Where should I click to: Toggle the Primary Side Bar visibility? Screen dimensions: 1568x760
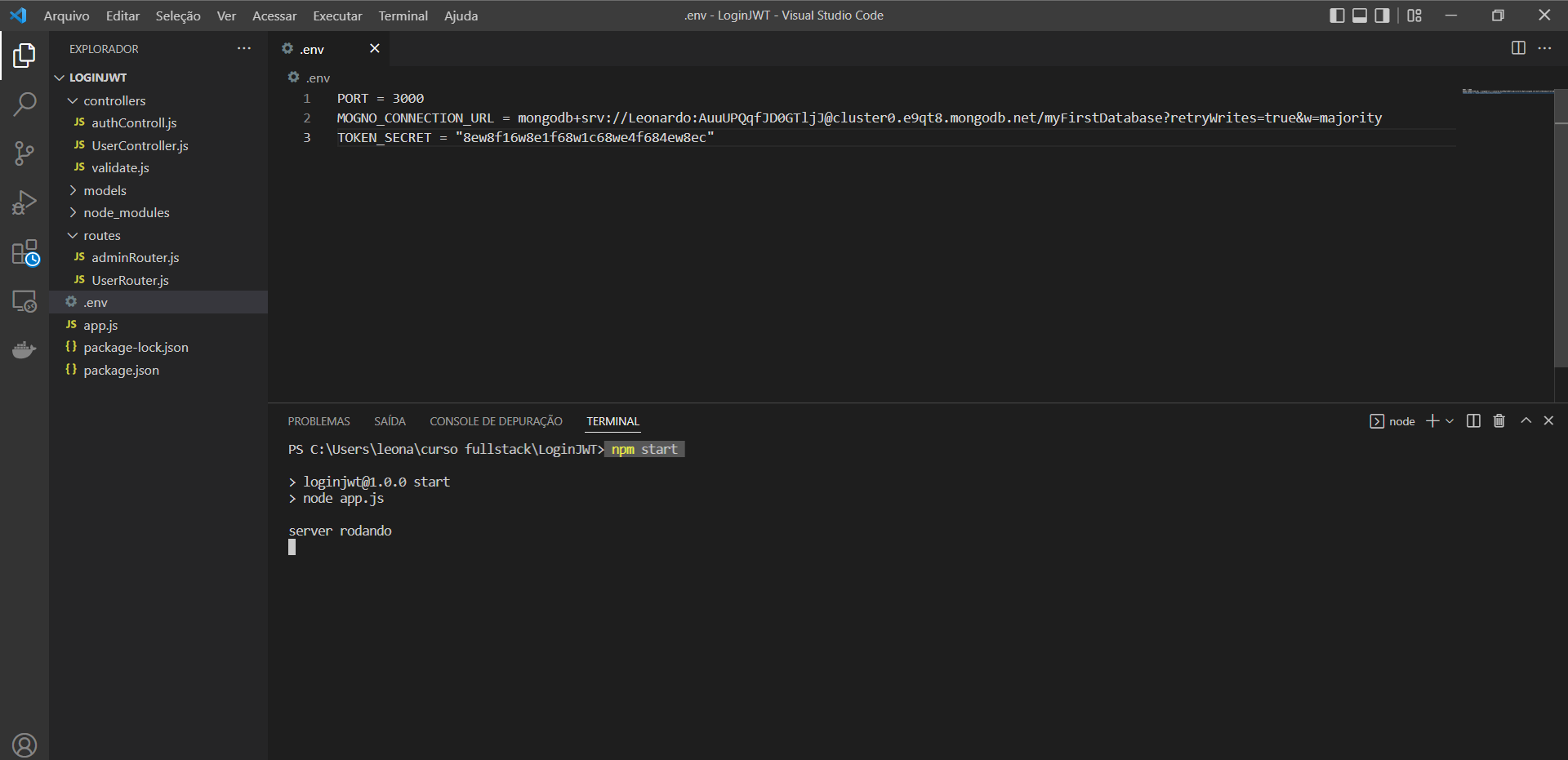(x=1337, y=15)
